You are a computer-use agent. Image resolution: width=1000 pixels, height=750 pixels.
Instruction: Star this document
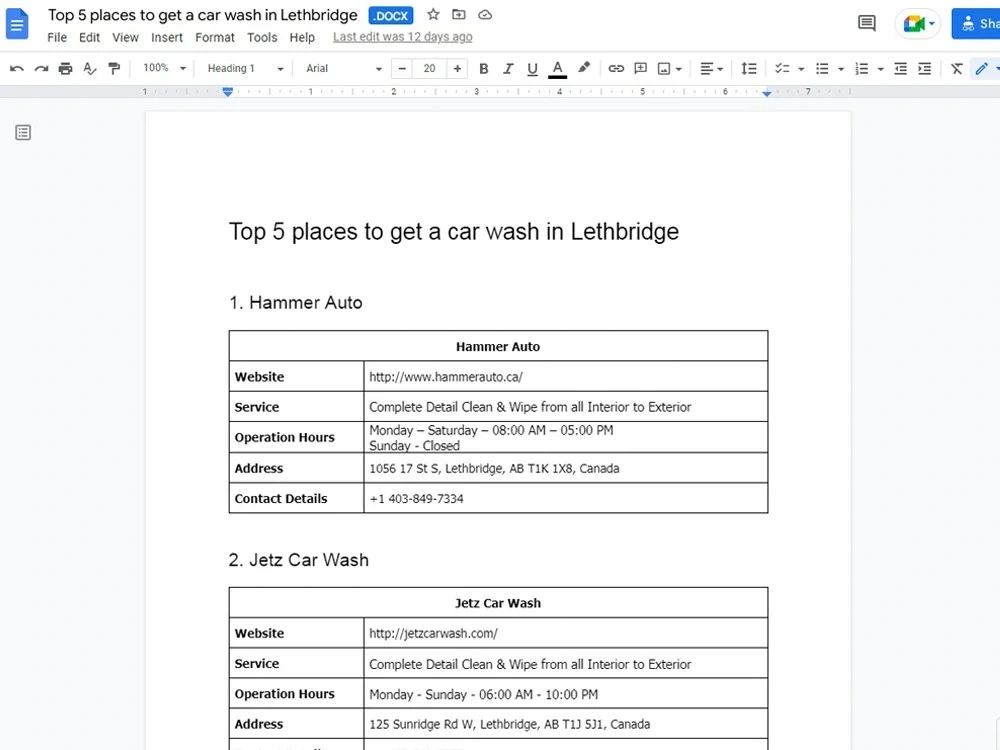(x=433, y=14)
